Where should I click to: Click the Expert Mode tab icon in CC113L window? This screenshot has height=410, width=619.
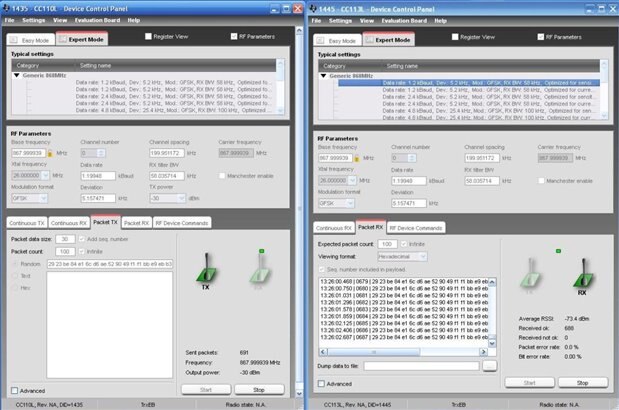(x=369, y=40)
